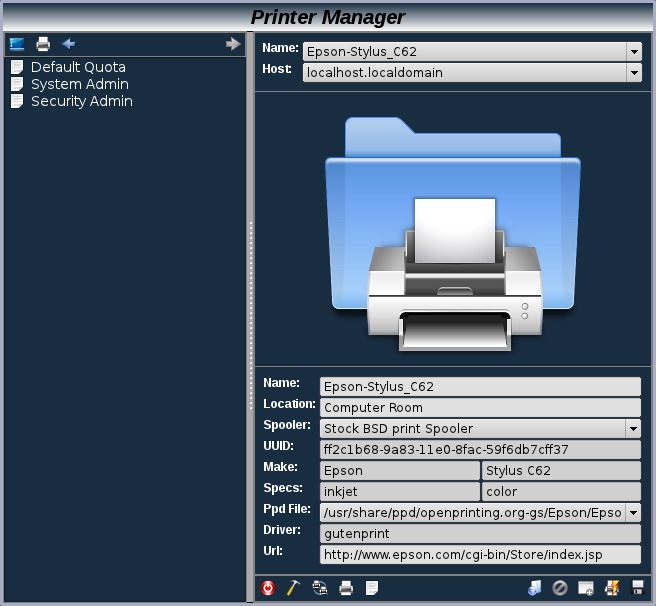Expand the Host dropdown list

[634, 72]
